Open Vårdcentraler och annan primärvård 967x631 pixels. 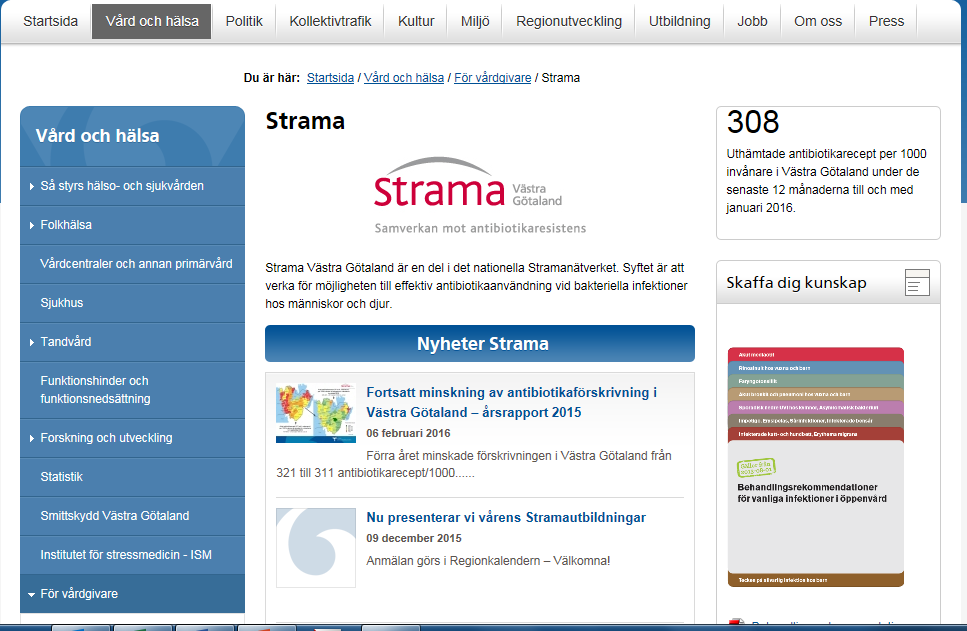[x=132, y=264]
